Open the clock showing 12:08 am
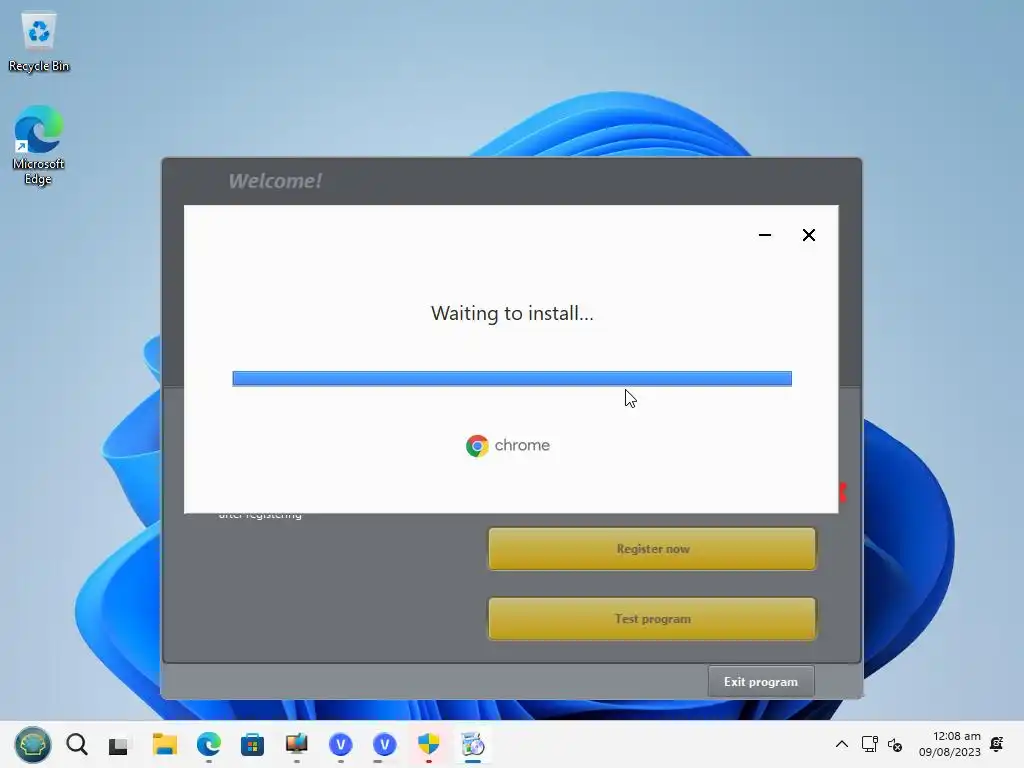This screenshot has width=1024, height=768. coord(950,744)
